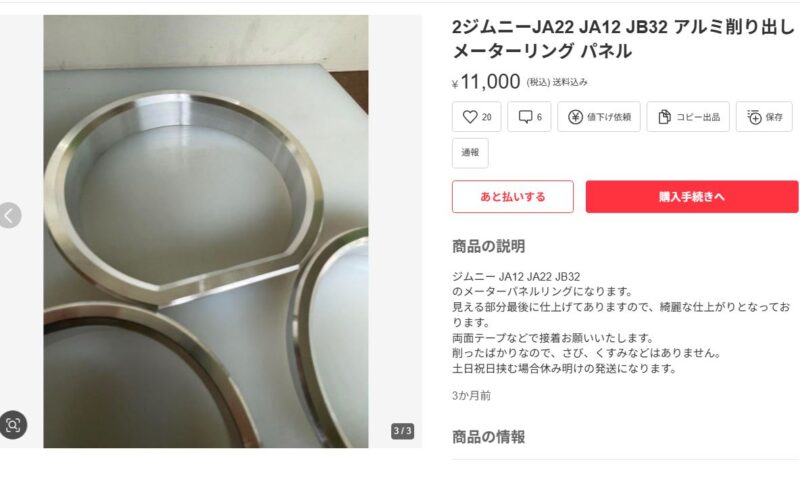Click the product title text
The image size is (800, 478).
coord(623,39)
